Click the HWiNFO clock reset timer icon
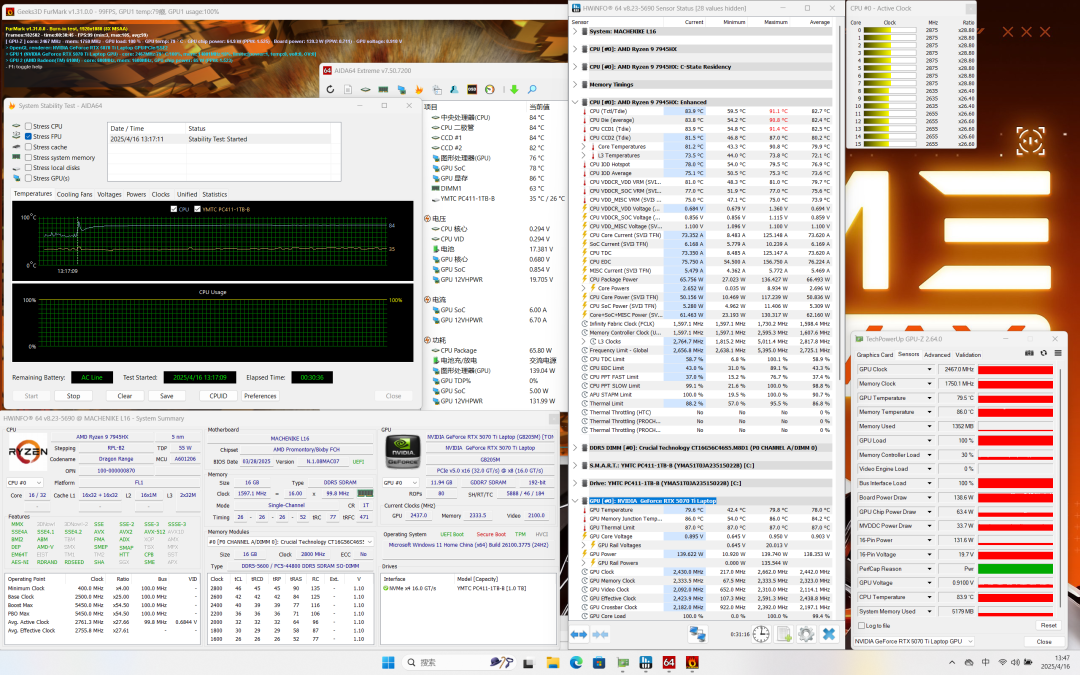The height and width of the screenshot is (675, 1080). coord(761,634)
